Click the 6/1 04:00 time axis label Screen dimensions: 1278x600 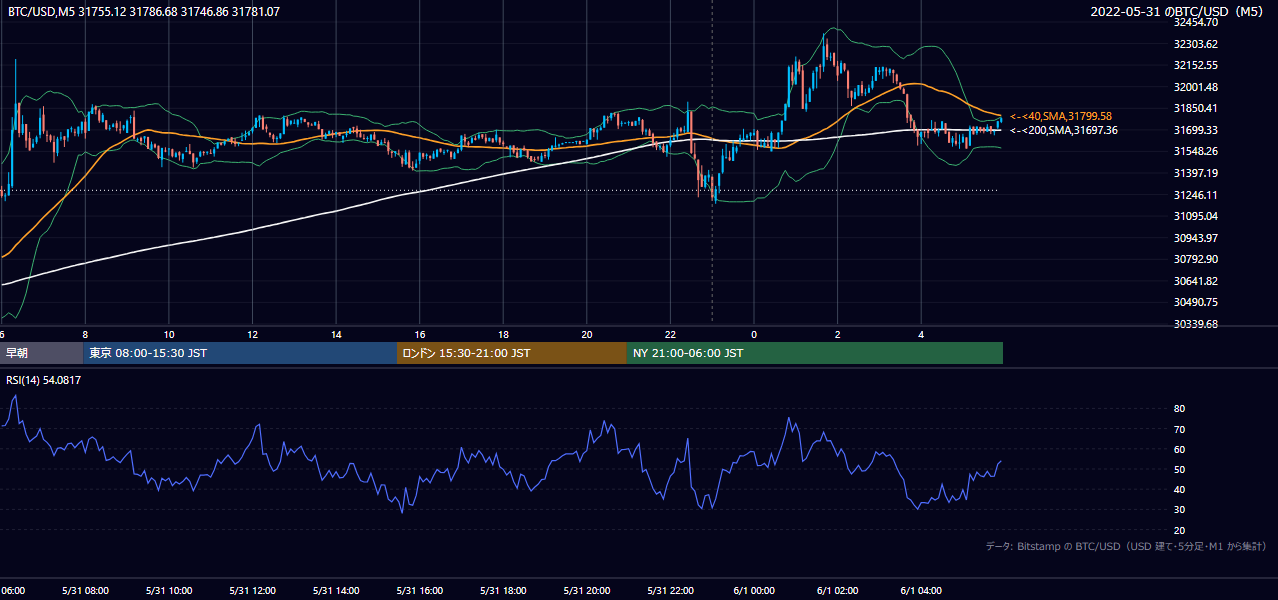coord(921,591)
